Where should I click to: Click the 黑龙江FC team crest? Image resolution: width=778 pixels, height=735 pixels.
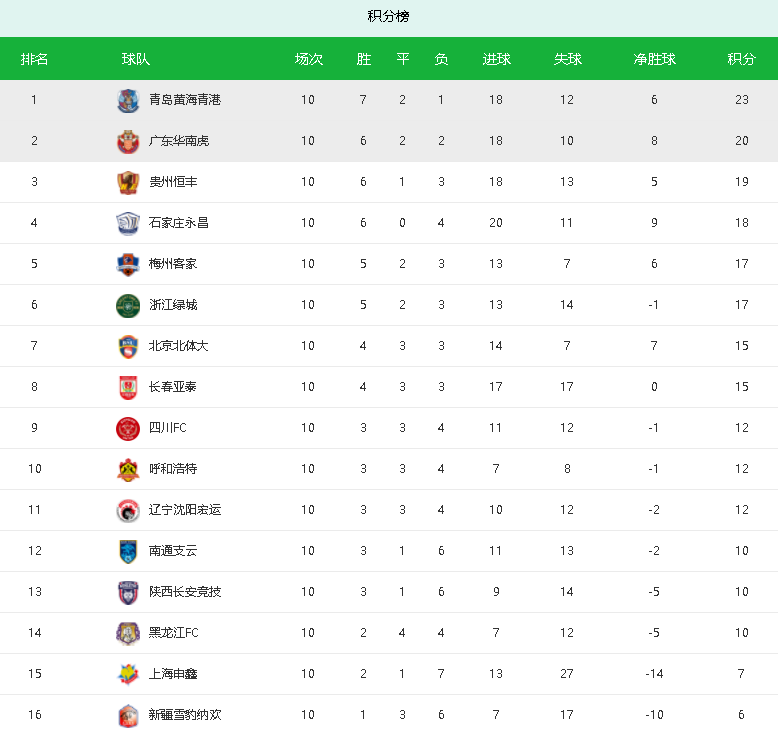click(x=128, y=634)
